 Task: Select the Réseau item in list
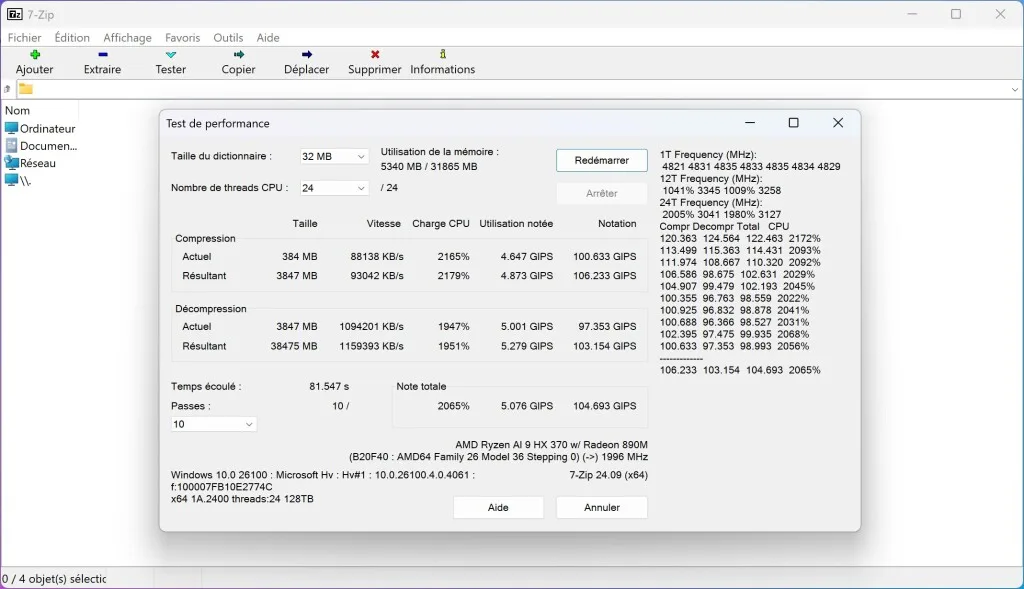point(38,163)
